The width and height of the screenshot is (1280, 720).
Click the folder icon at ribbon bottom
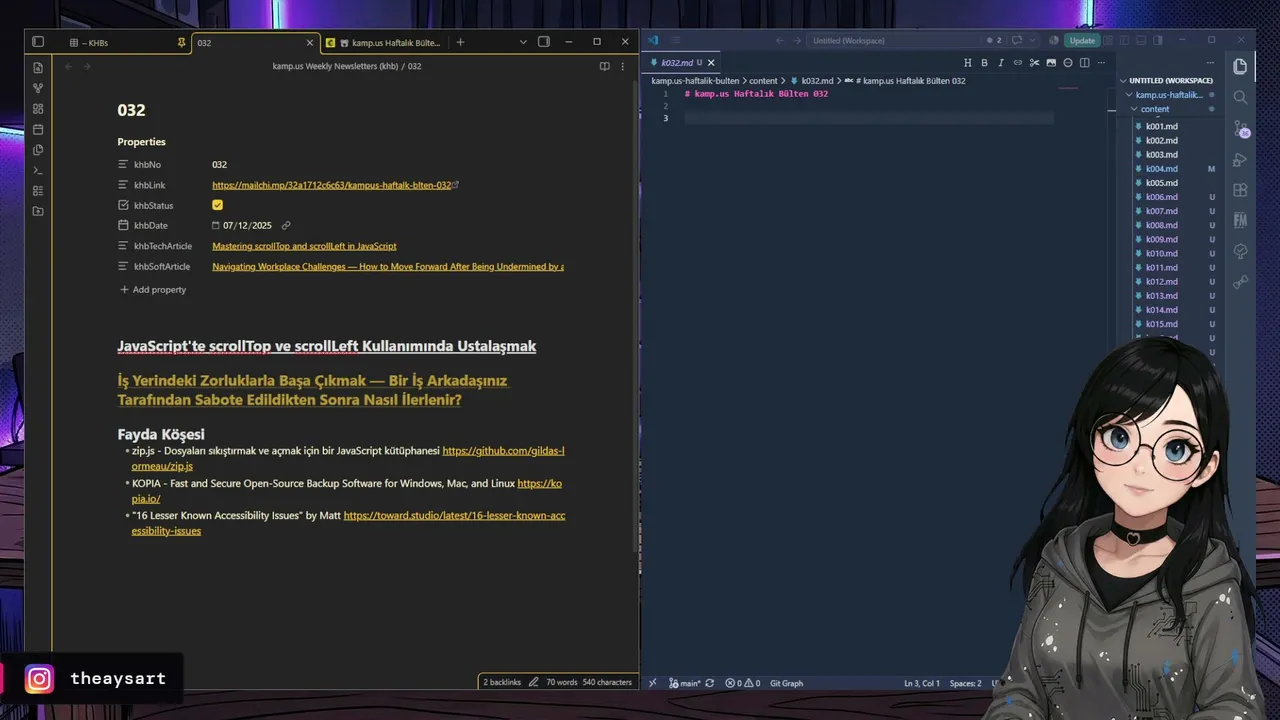(38, 211)
